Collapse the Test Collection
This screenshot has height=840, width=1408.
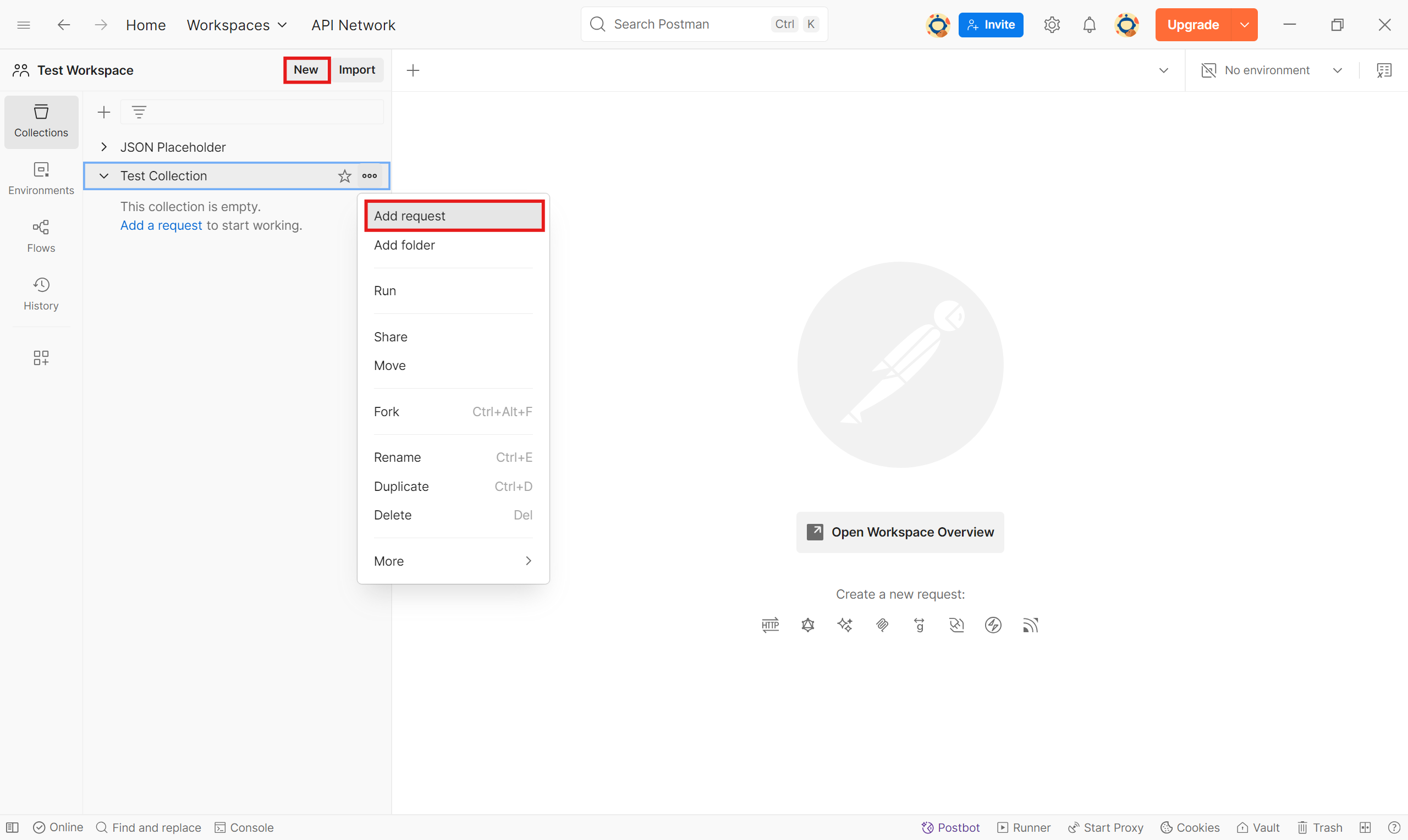[x=103, y=176]
